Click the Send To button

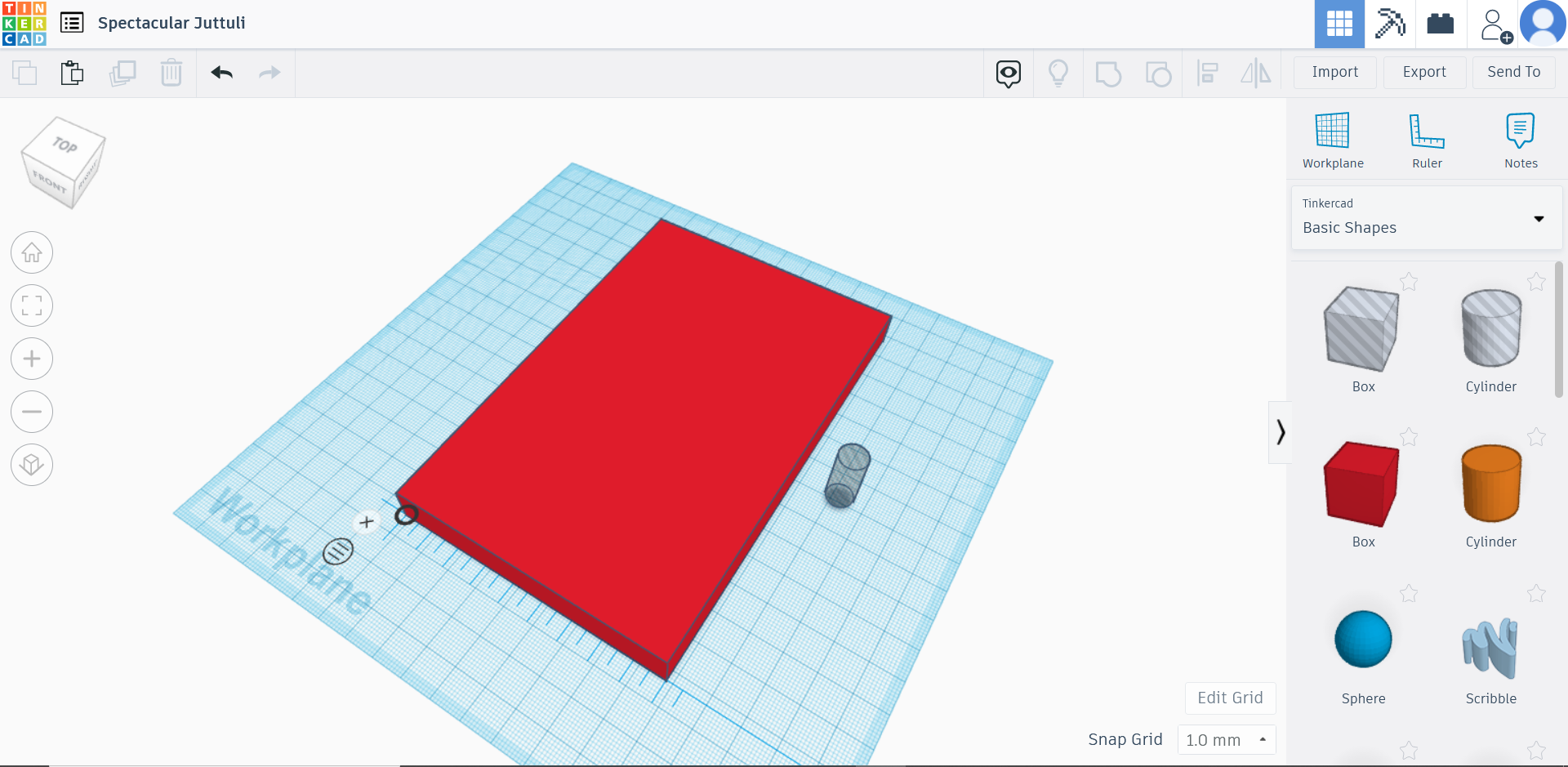coord(1514,73)
